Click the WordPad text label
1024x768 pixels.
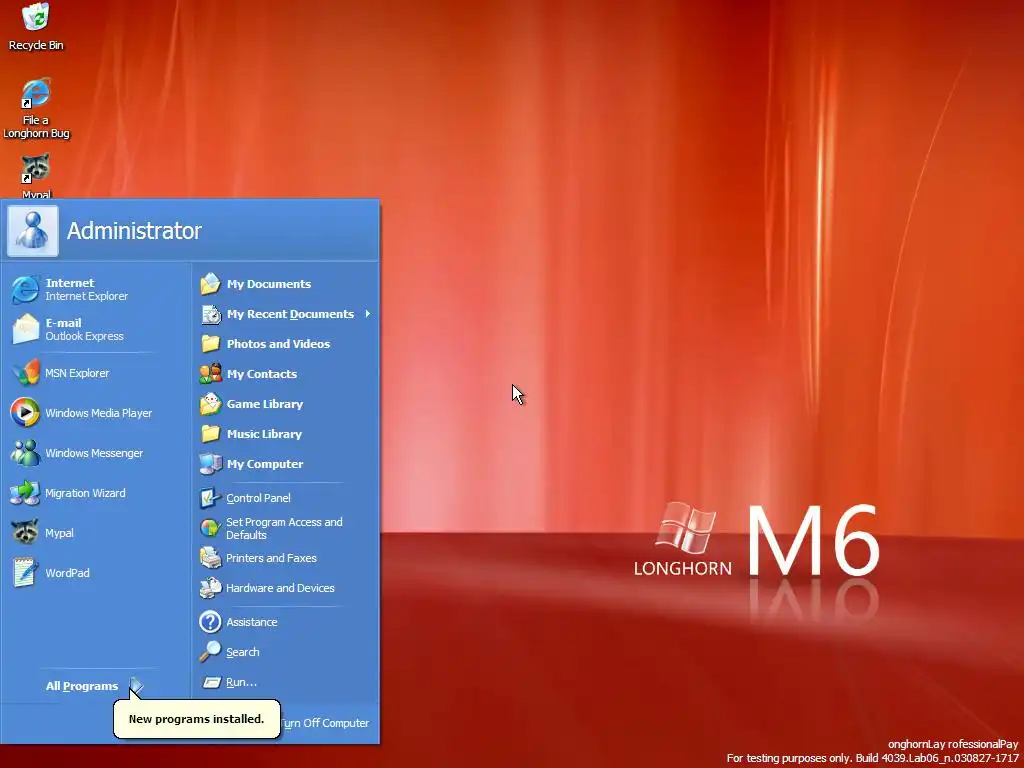click(x=67, y=573)
